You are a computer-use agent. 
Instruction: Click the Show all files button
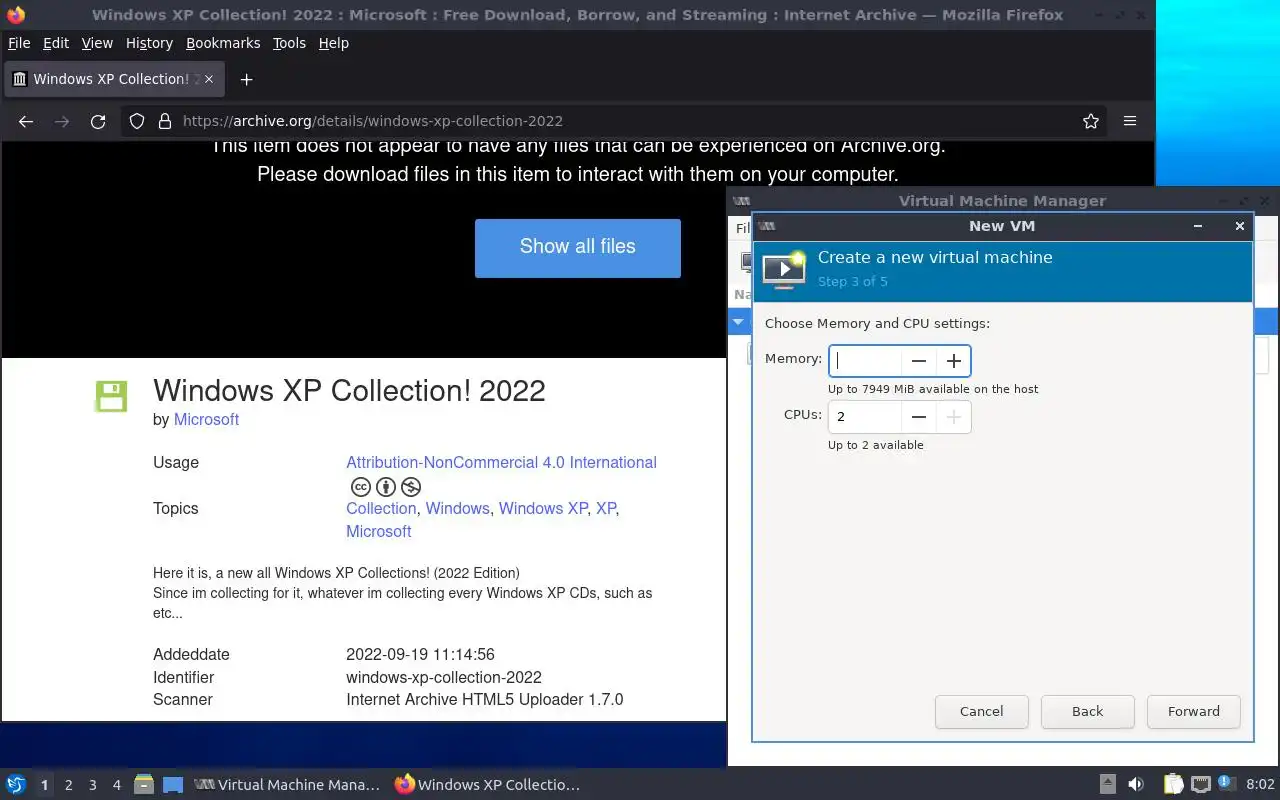click(578, 247)
